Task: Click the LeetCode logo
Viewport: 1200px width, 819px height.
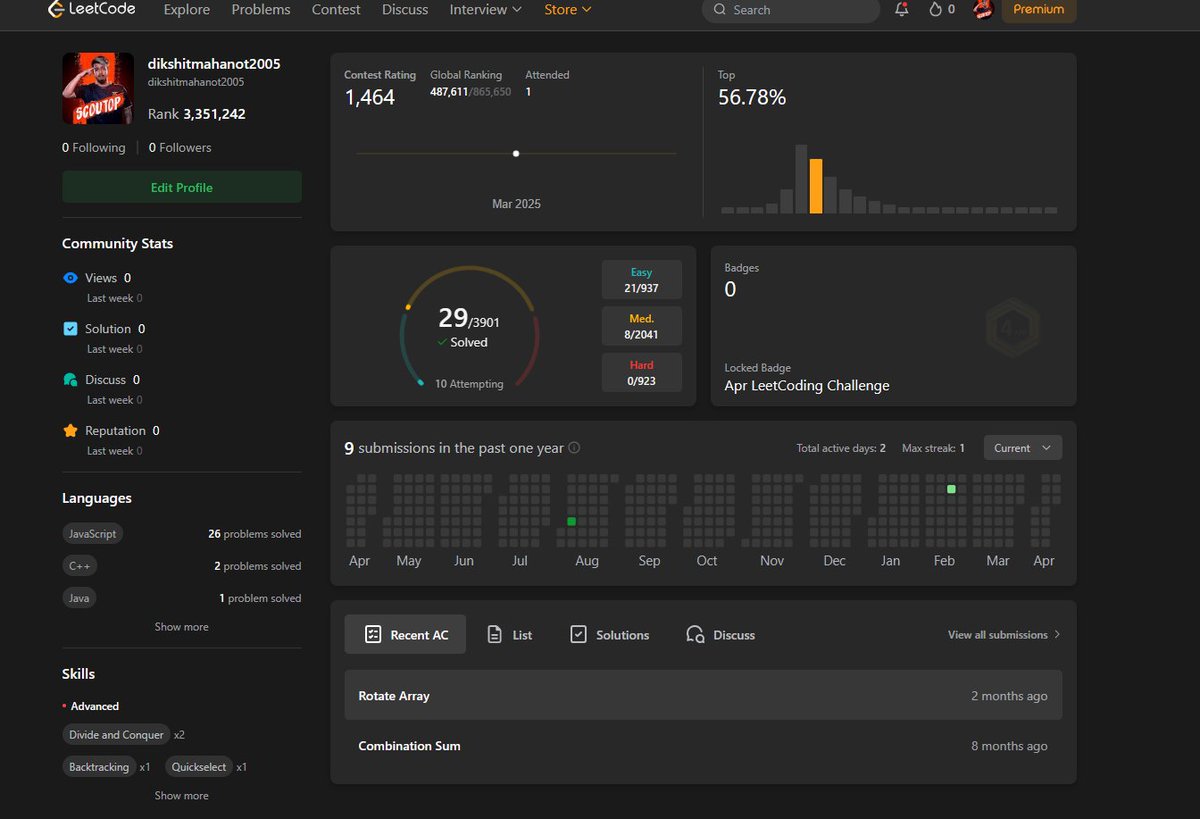Action: point(91,10)
